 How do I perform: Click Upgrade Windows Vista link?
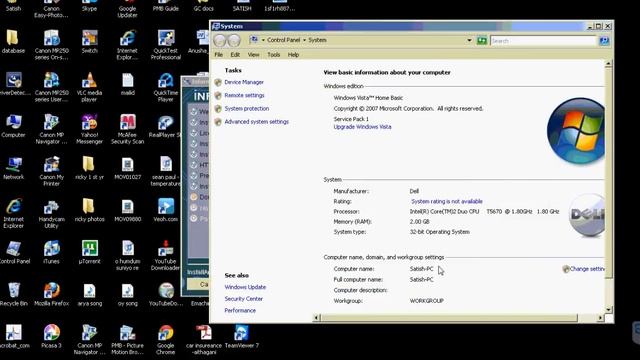click(362, 127)
